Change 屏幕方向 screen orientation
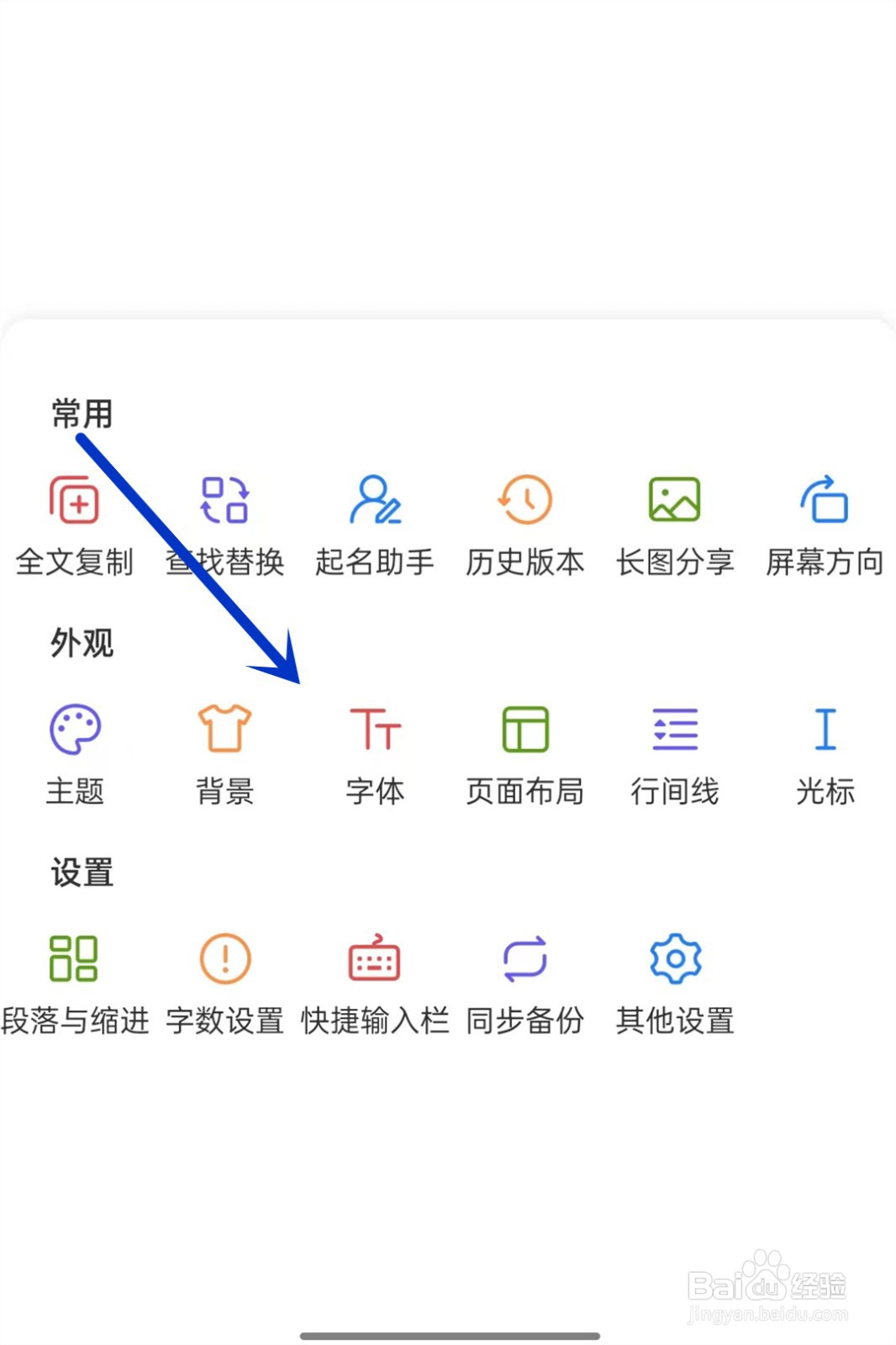 825,501
